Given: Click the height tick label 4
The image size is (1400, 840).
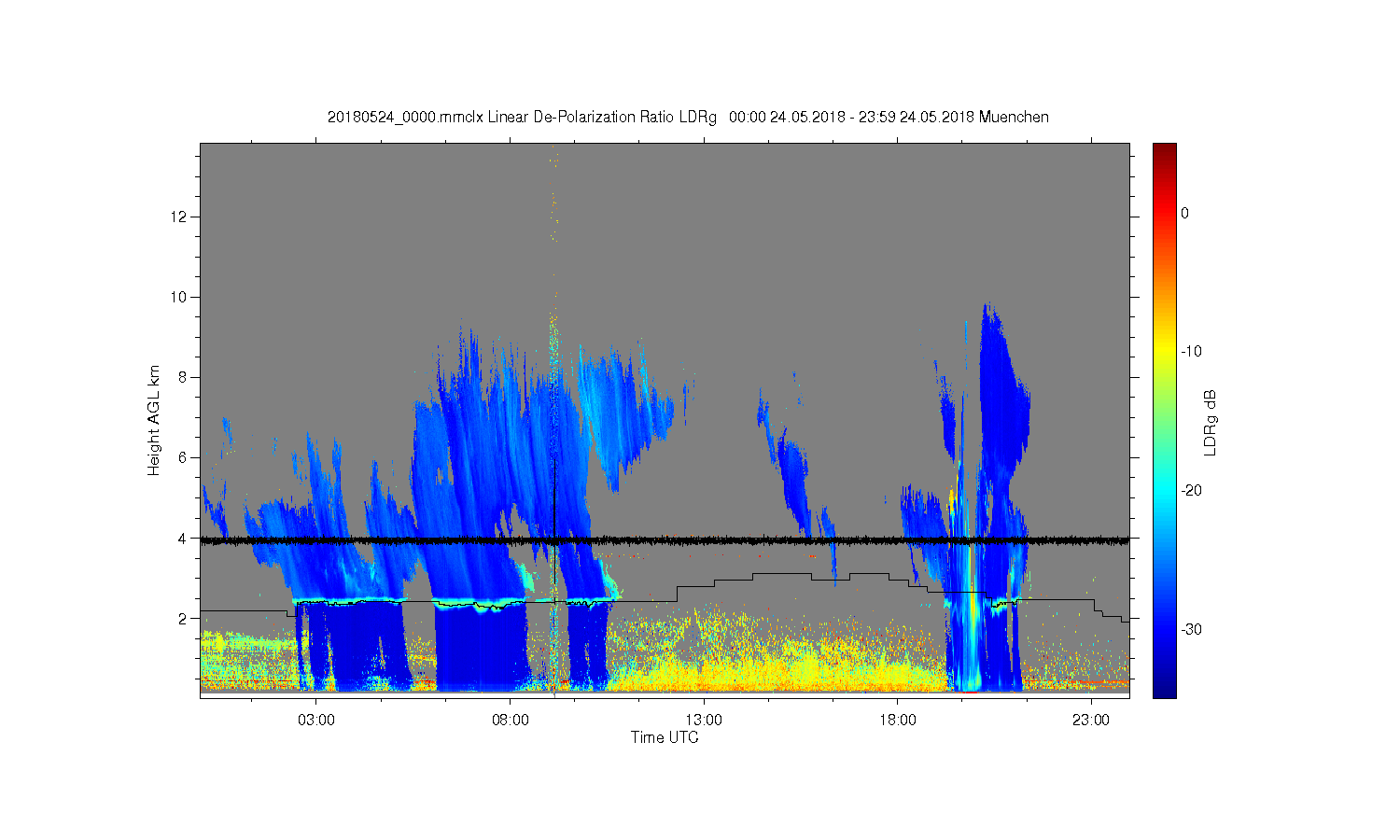Looking at the screenshot, I should tap(183, 539).
